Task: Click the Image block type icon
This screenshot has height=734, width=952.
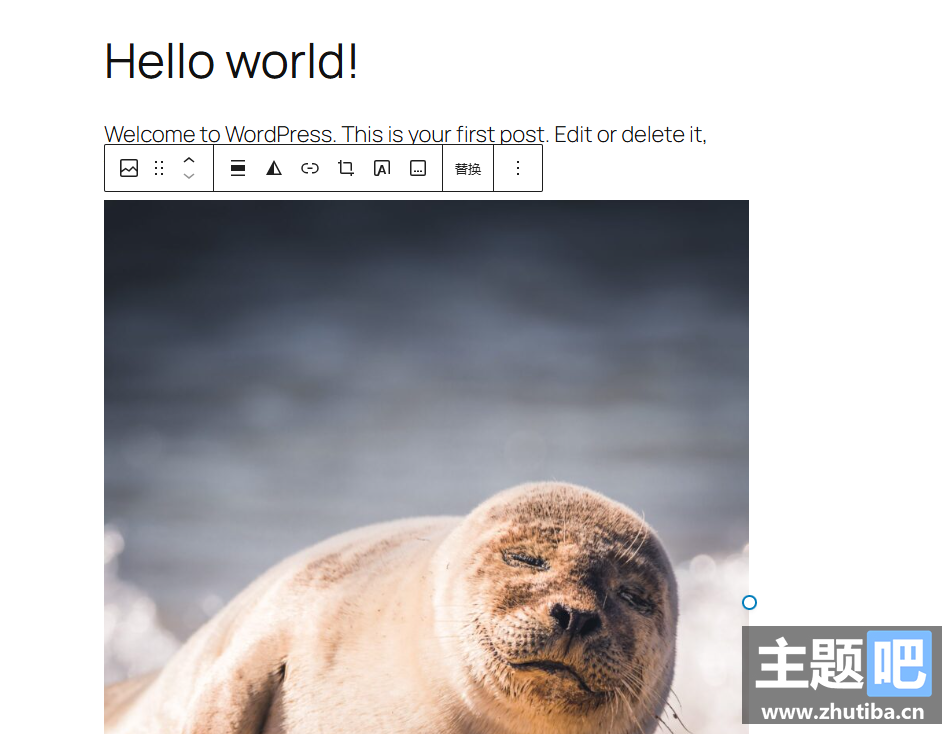Action: pos(129,168)
